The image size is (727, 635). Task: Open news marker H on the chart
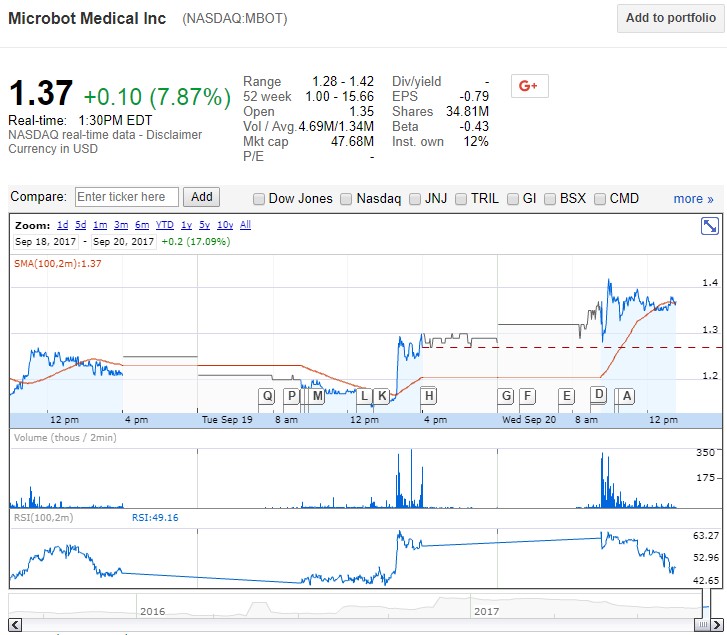tap(429, 396)
